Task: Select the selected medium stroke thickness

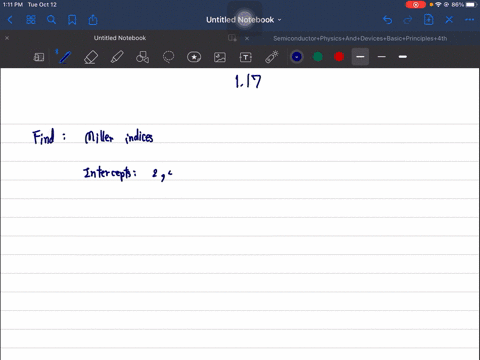Action: click(360, 57)
